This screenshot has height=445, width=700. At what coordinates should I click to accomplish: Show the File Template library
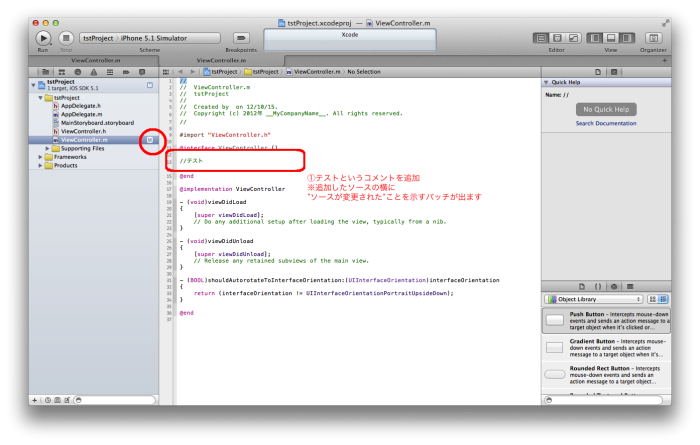click(x=582, y=287)
